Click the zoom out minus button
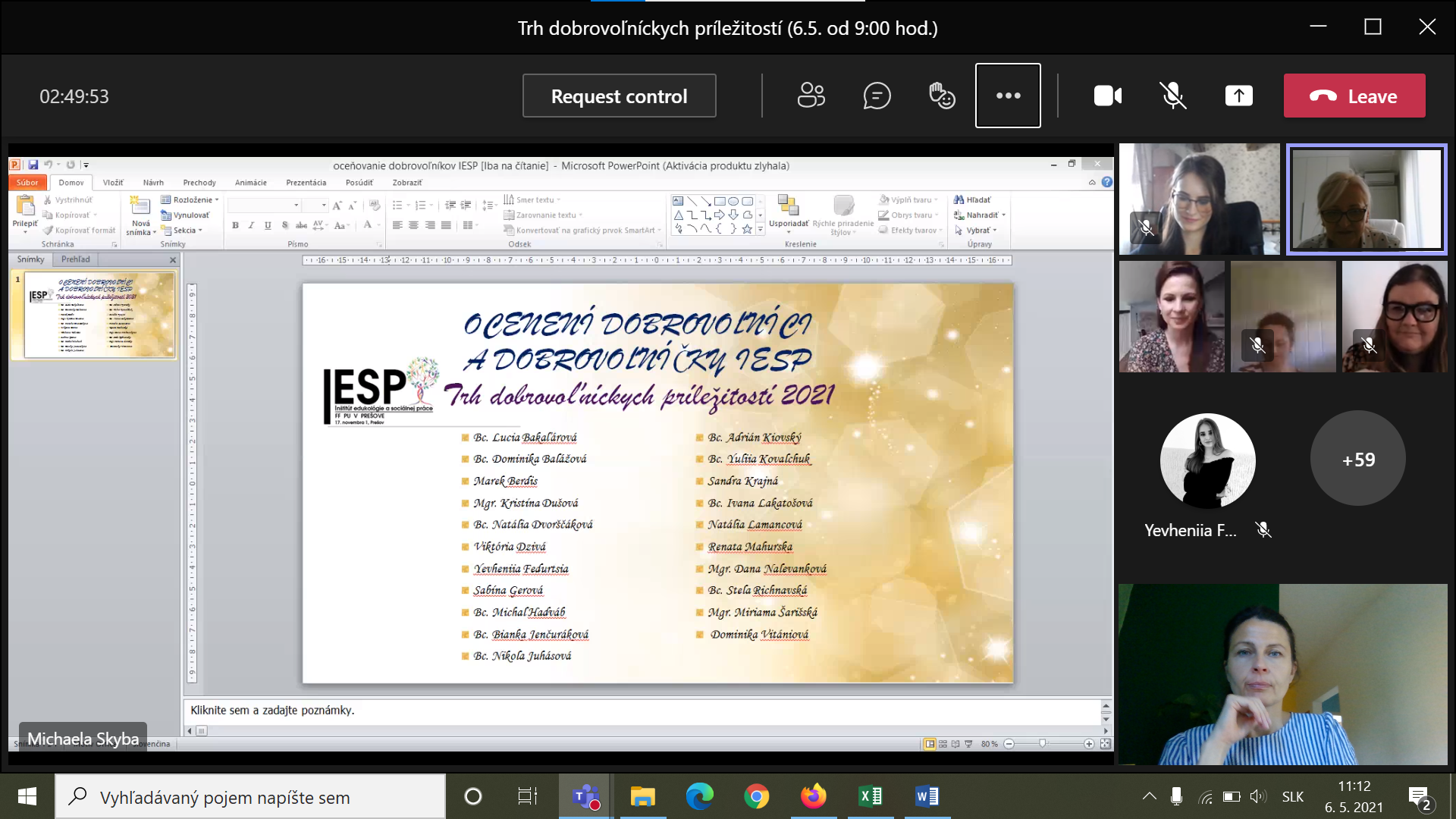Image resolution: width=1456 pixels, height=819 pixels. (1009, 744)
